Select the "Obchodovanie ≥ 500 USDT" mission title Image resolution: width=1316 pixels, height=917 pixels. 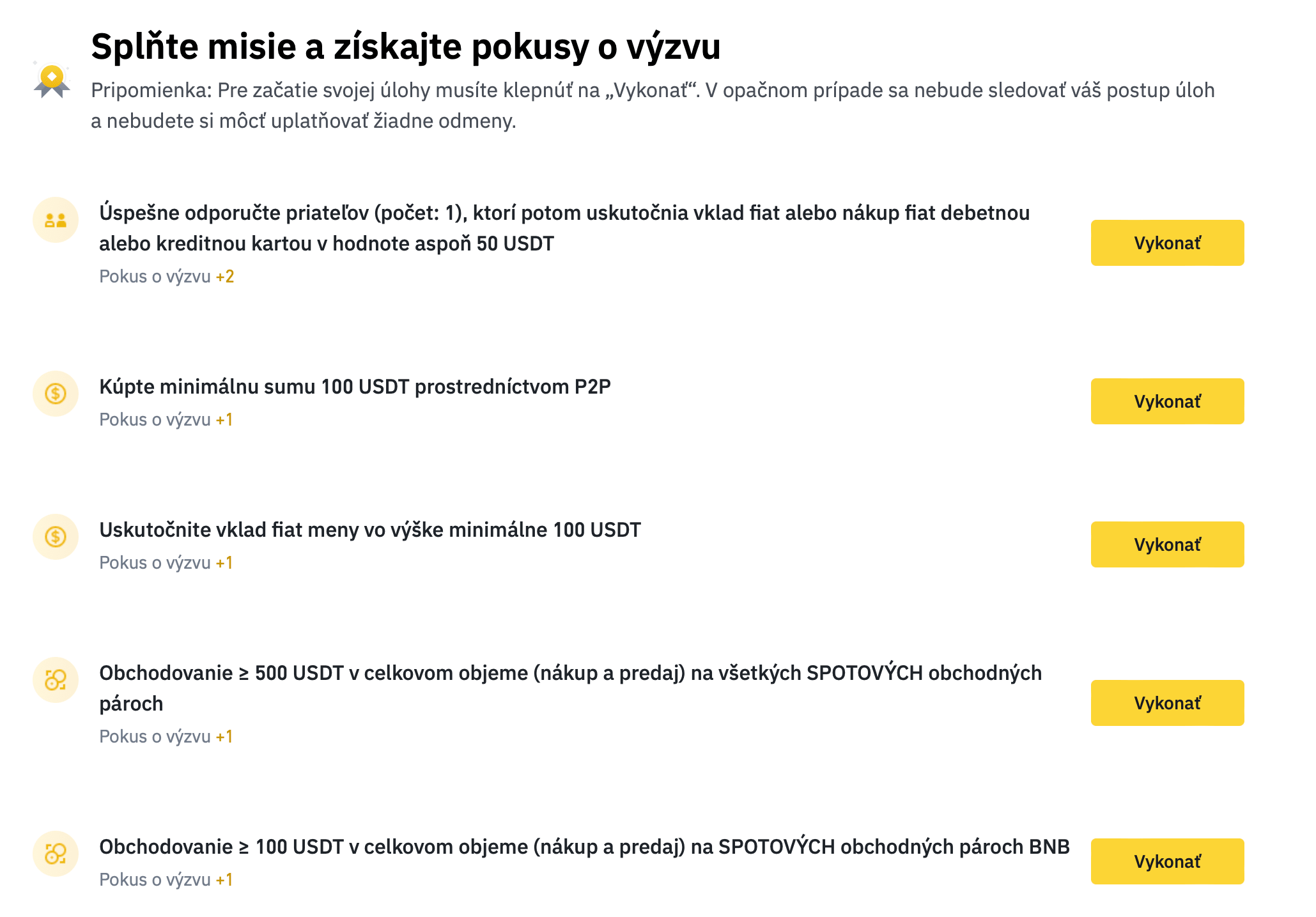(570, 688)
